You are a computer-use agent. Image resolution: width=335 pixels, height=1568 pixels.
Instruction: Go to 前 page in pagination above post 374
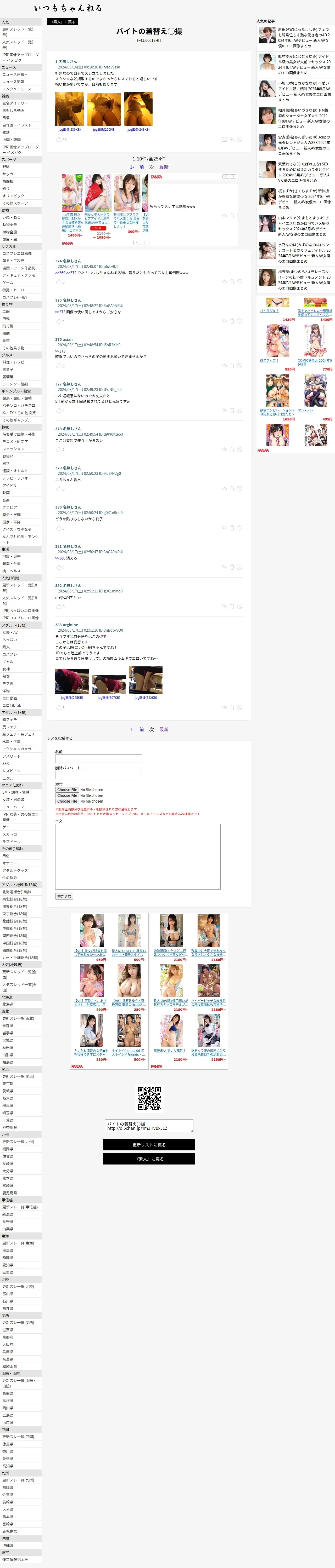(x=141, y=167)
